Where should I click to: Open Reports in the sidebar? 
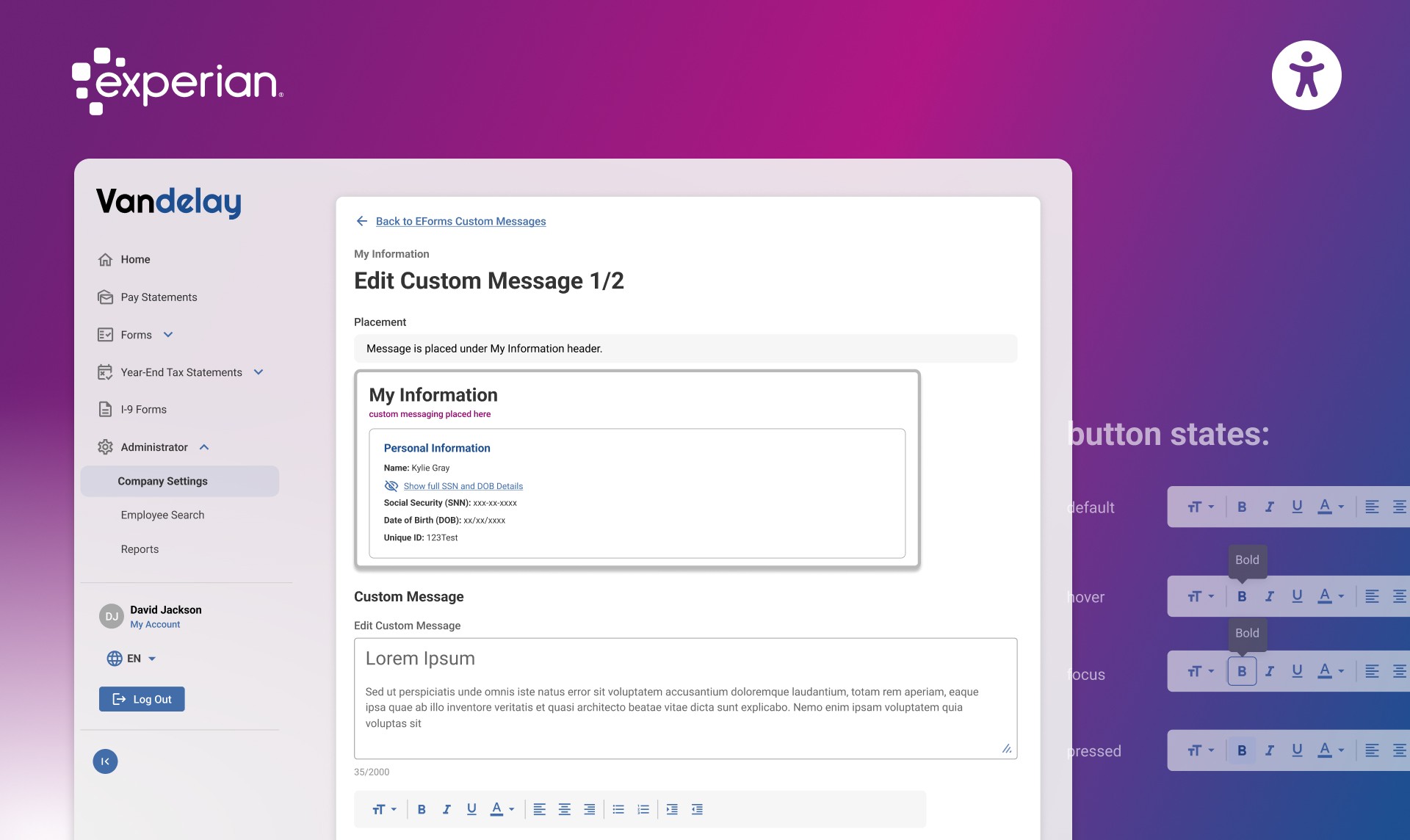[140, 549]
